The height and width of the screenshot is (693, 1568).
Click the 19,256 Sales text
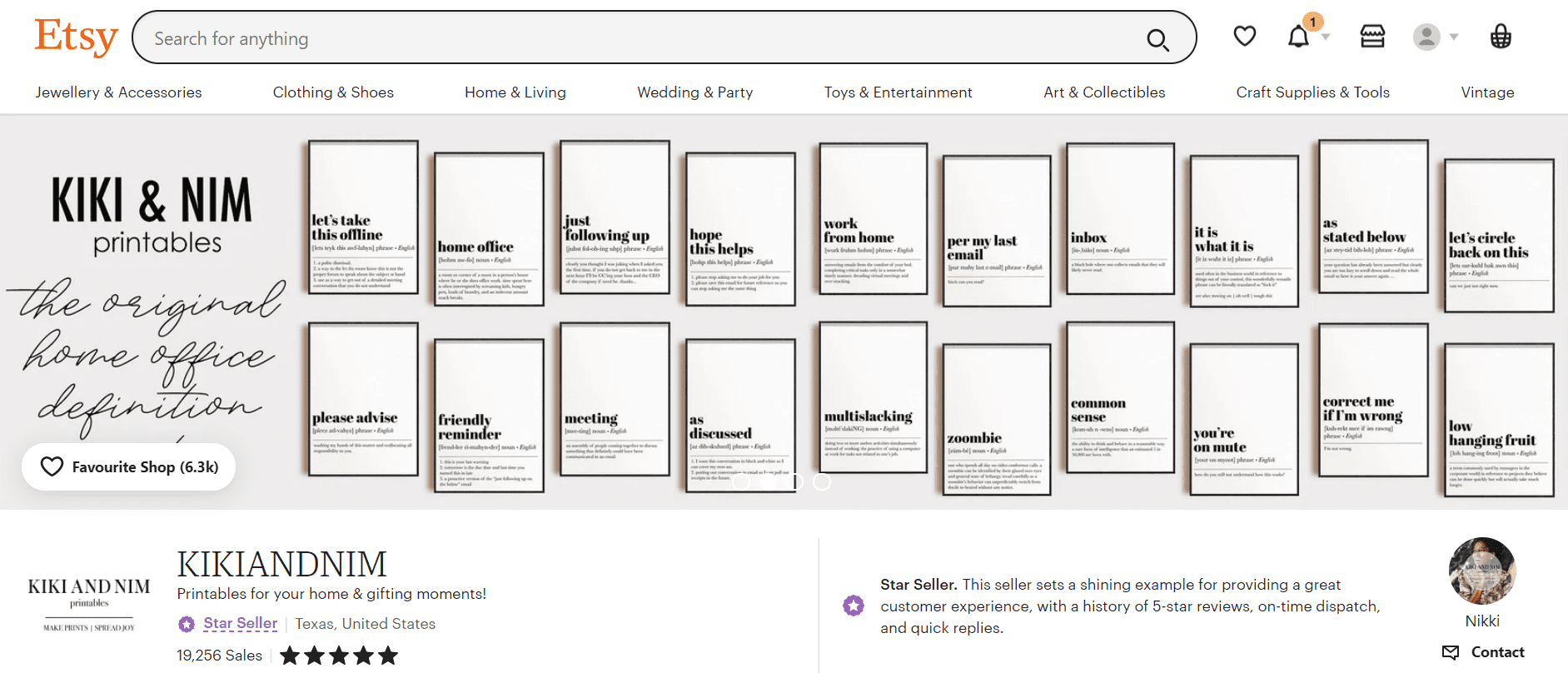click(219, 656)
